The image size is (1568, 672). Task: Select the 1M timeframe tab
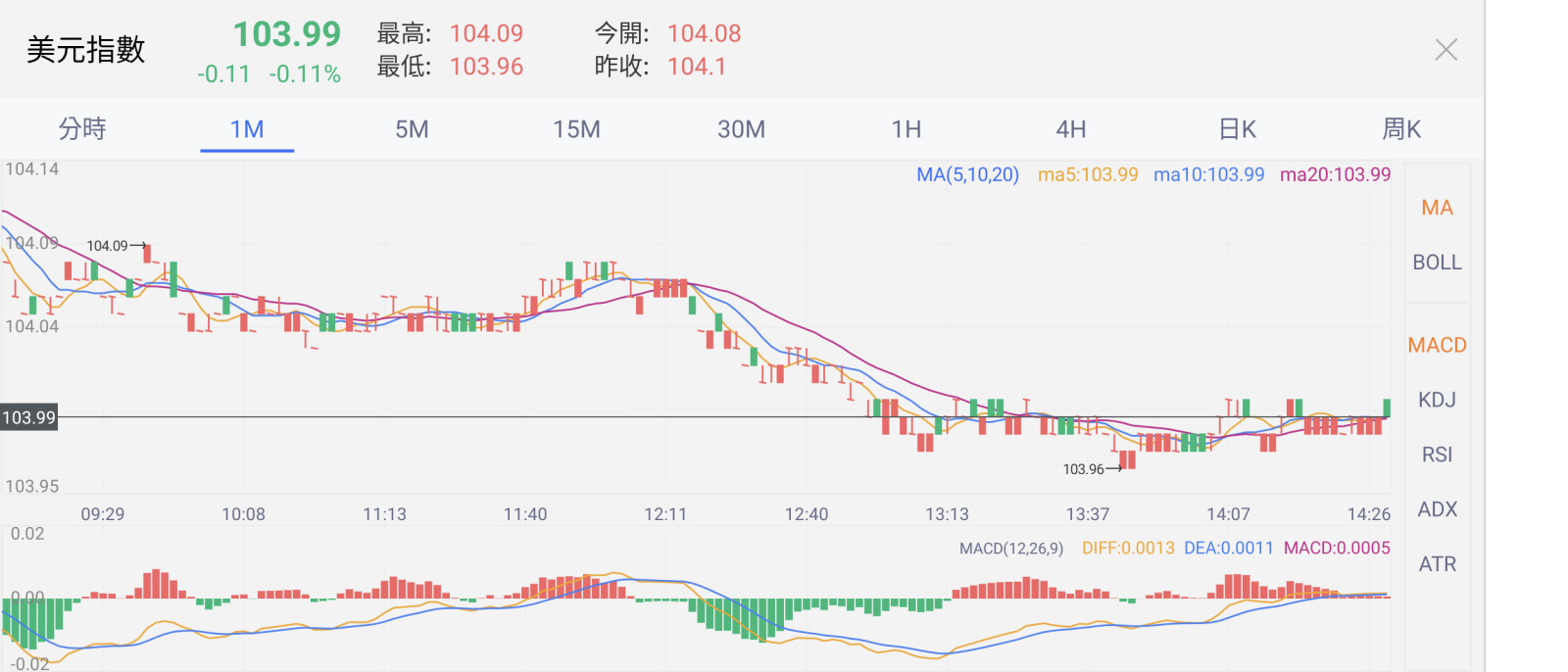(x=247, y=129)
